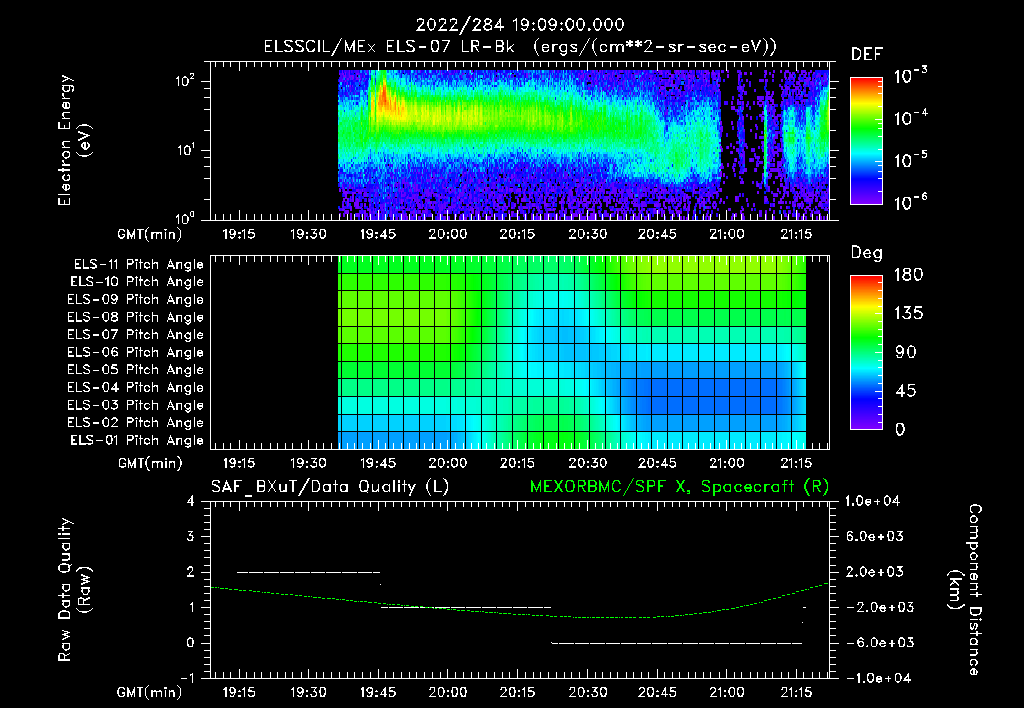Click the 10^1 tick on energy axis
The height and width of the screenshot is (708, 1024).
point(185,150)
